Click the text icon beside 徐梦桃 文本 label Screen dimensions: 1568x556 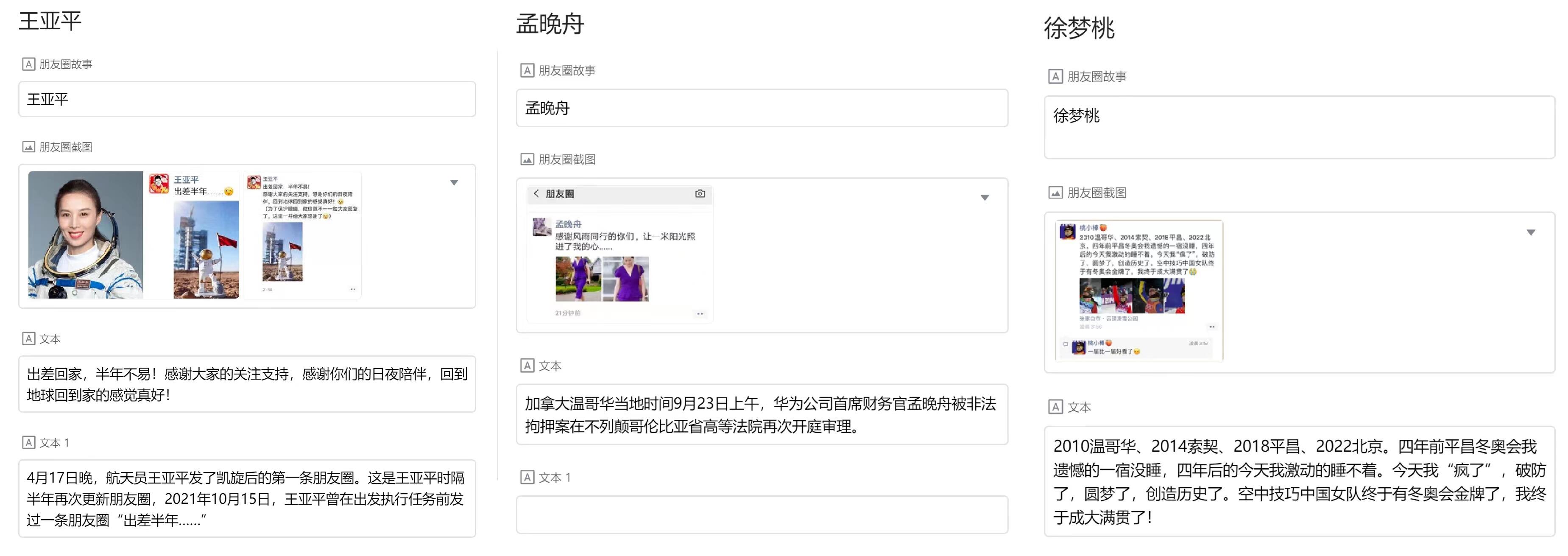point(1055,408)
